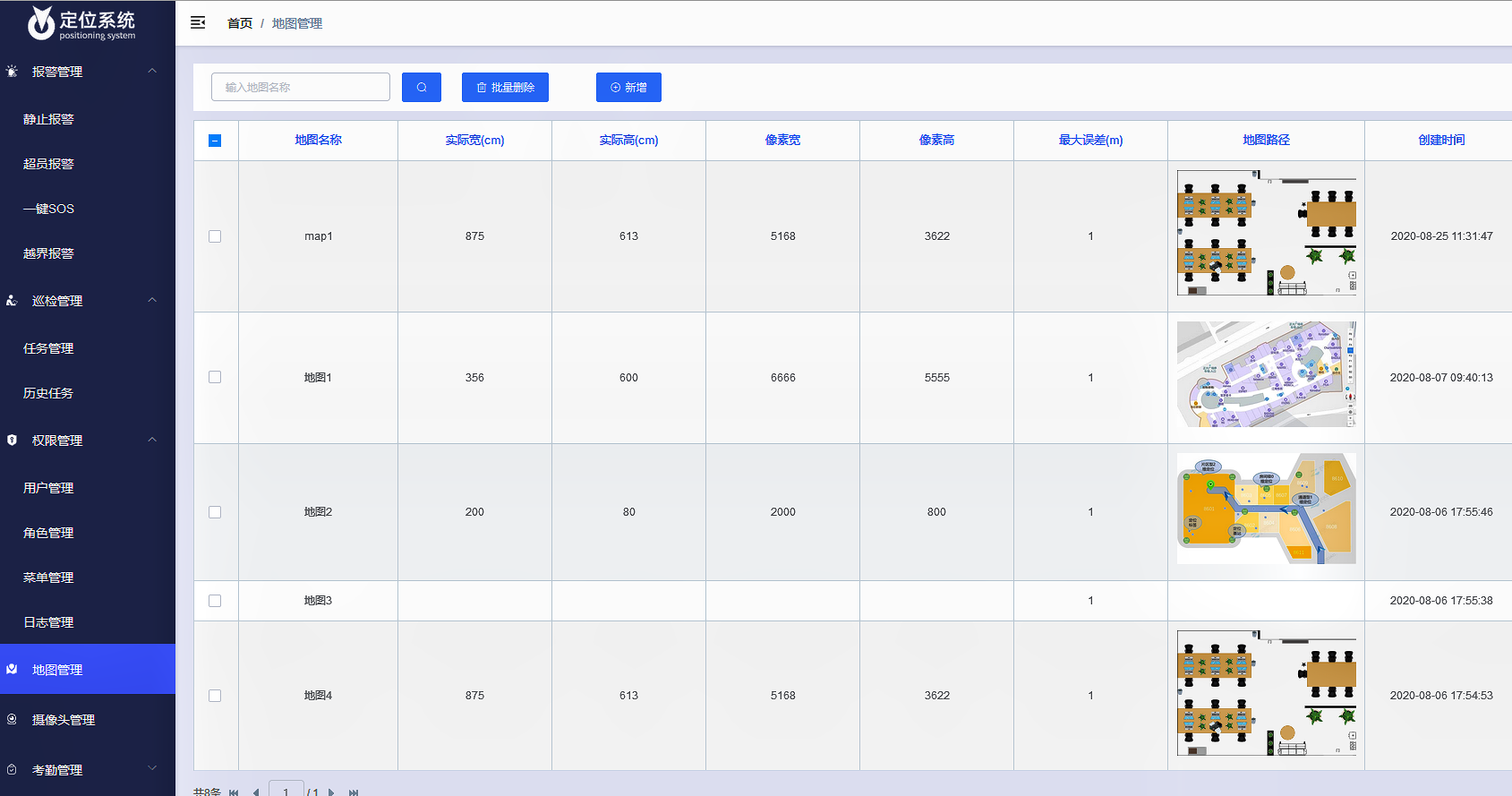Image resolution: width=1512 pixels, height=796 pixels.
Task: Click the 考勤管理 attendance icon in sidebar
Action: click(x=12, y=770)
